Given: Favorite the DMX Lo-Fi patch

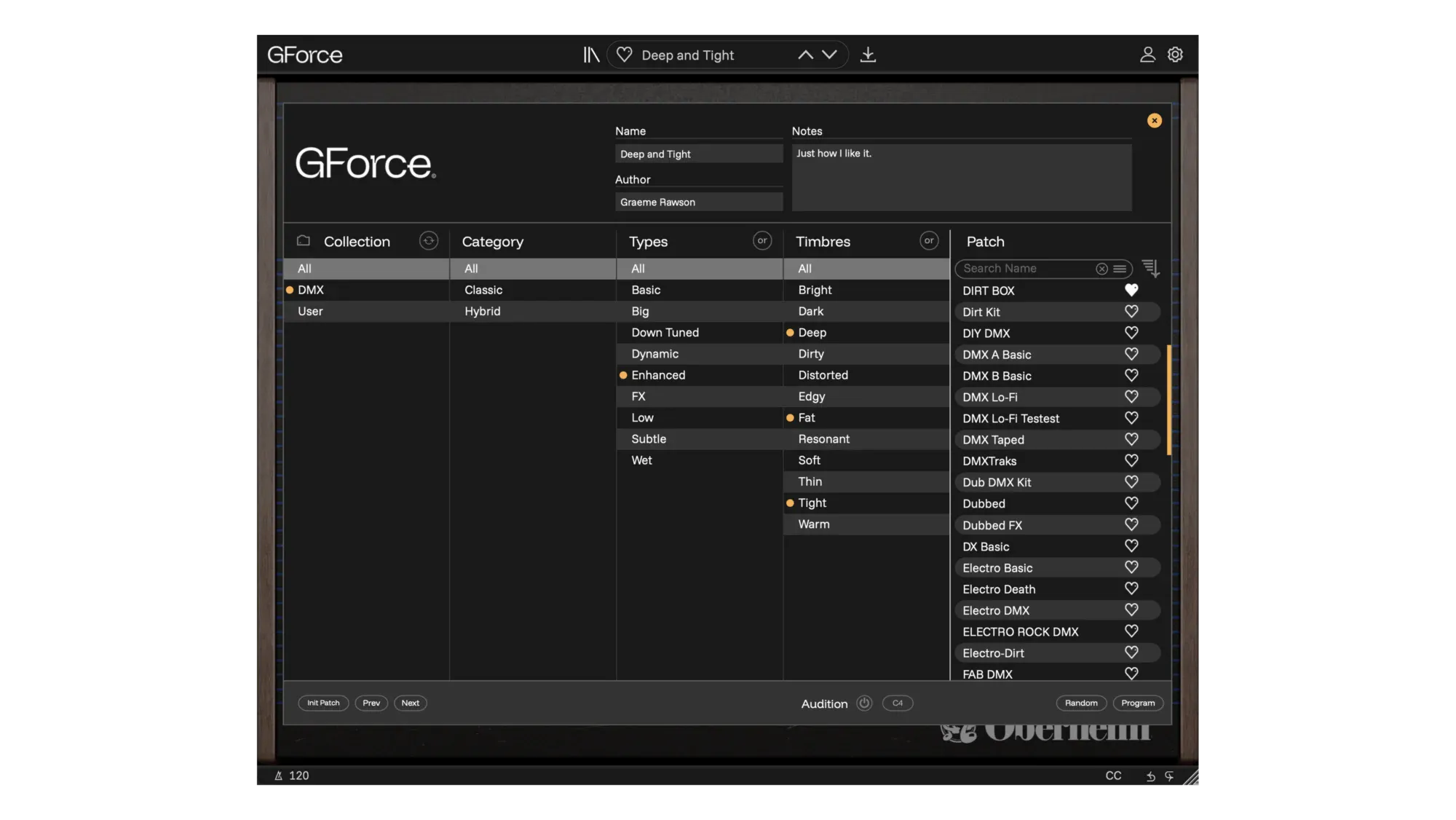Looking at the screenshot, I should pos(1131,397).
